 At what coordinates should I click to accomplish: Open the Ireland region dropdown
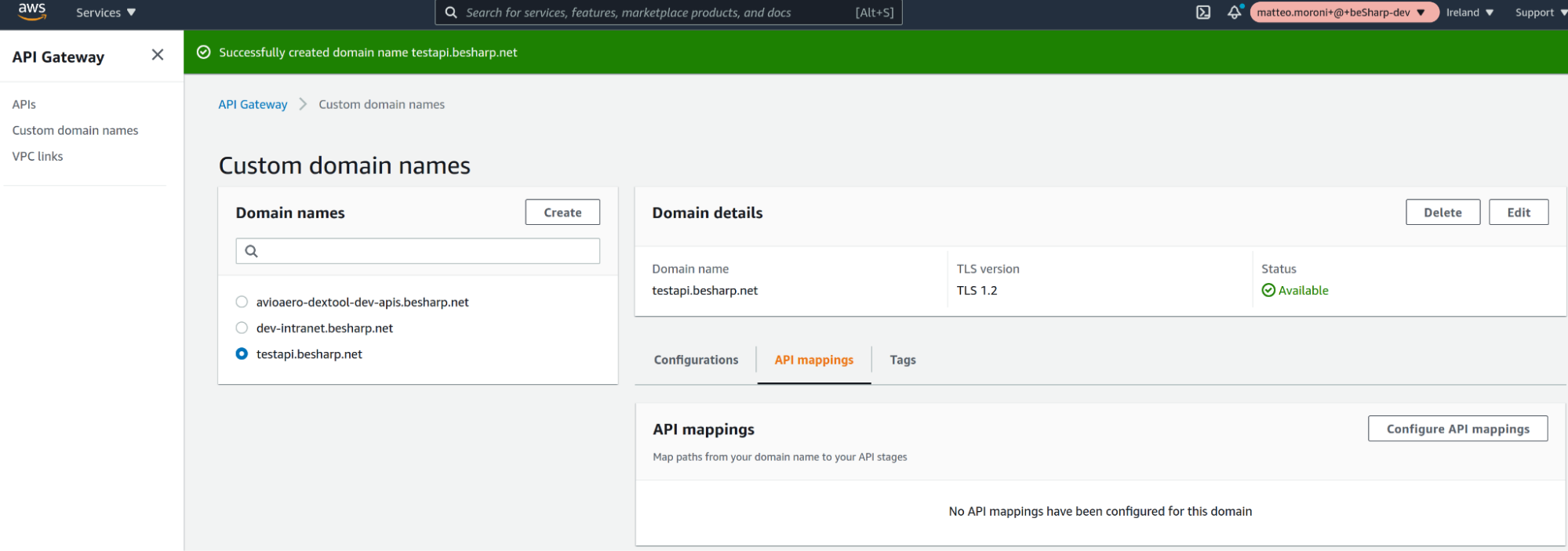tap(1469, 13)
